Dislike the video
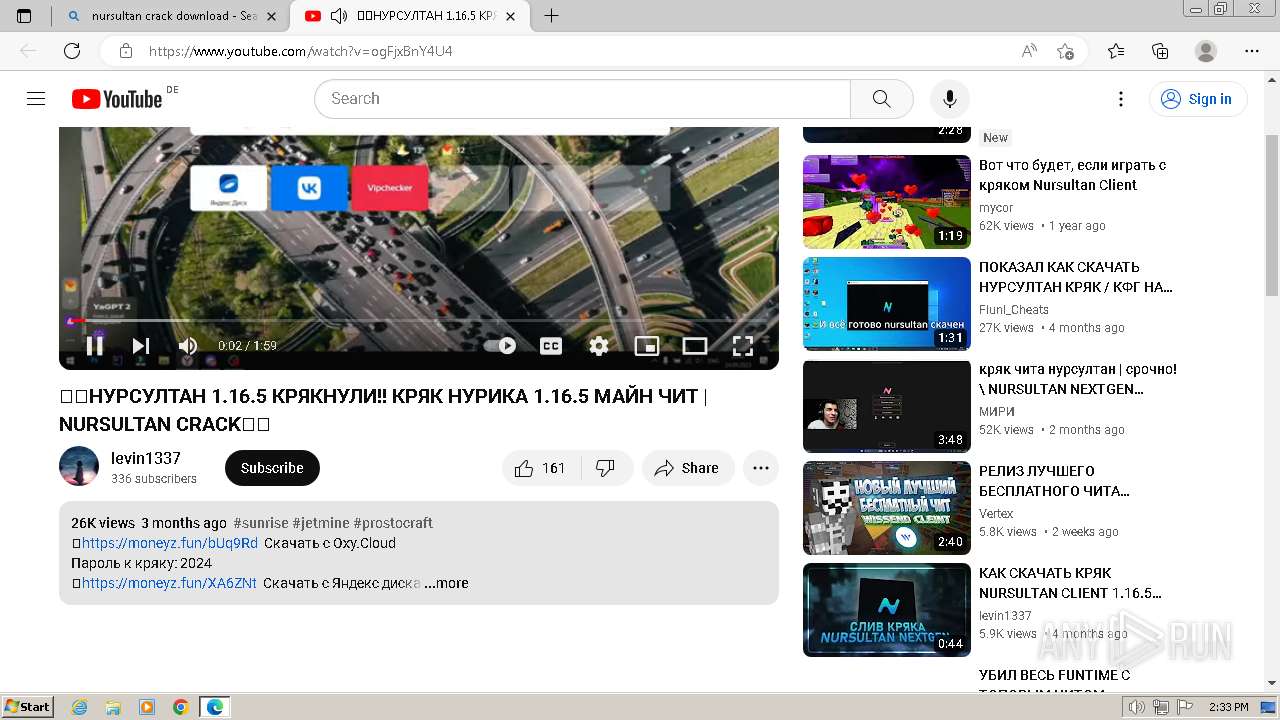1280x720 pixels. (606, 468)
